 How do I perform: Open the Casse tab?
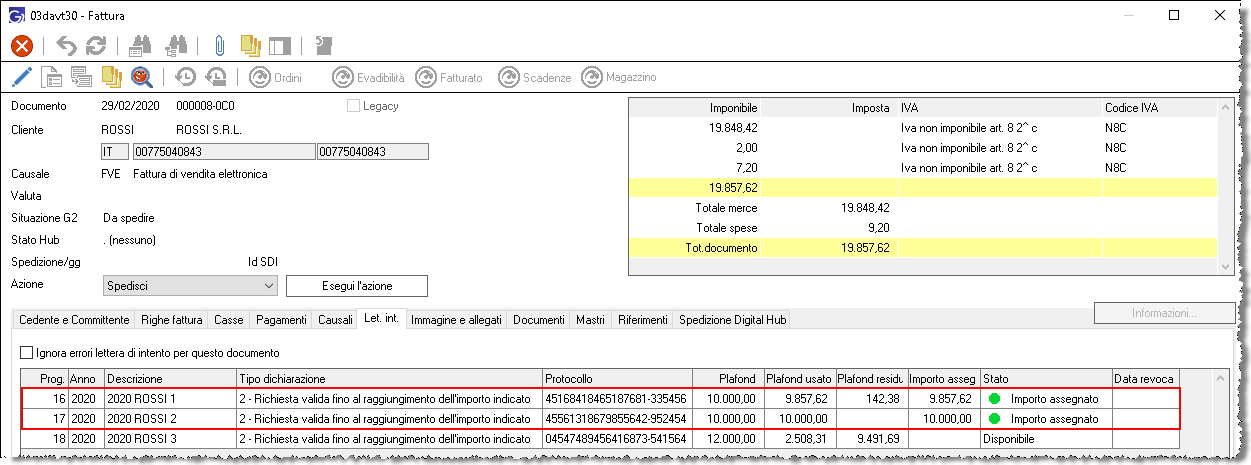(228, 320)
